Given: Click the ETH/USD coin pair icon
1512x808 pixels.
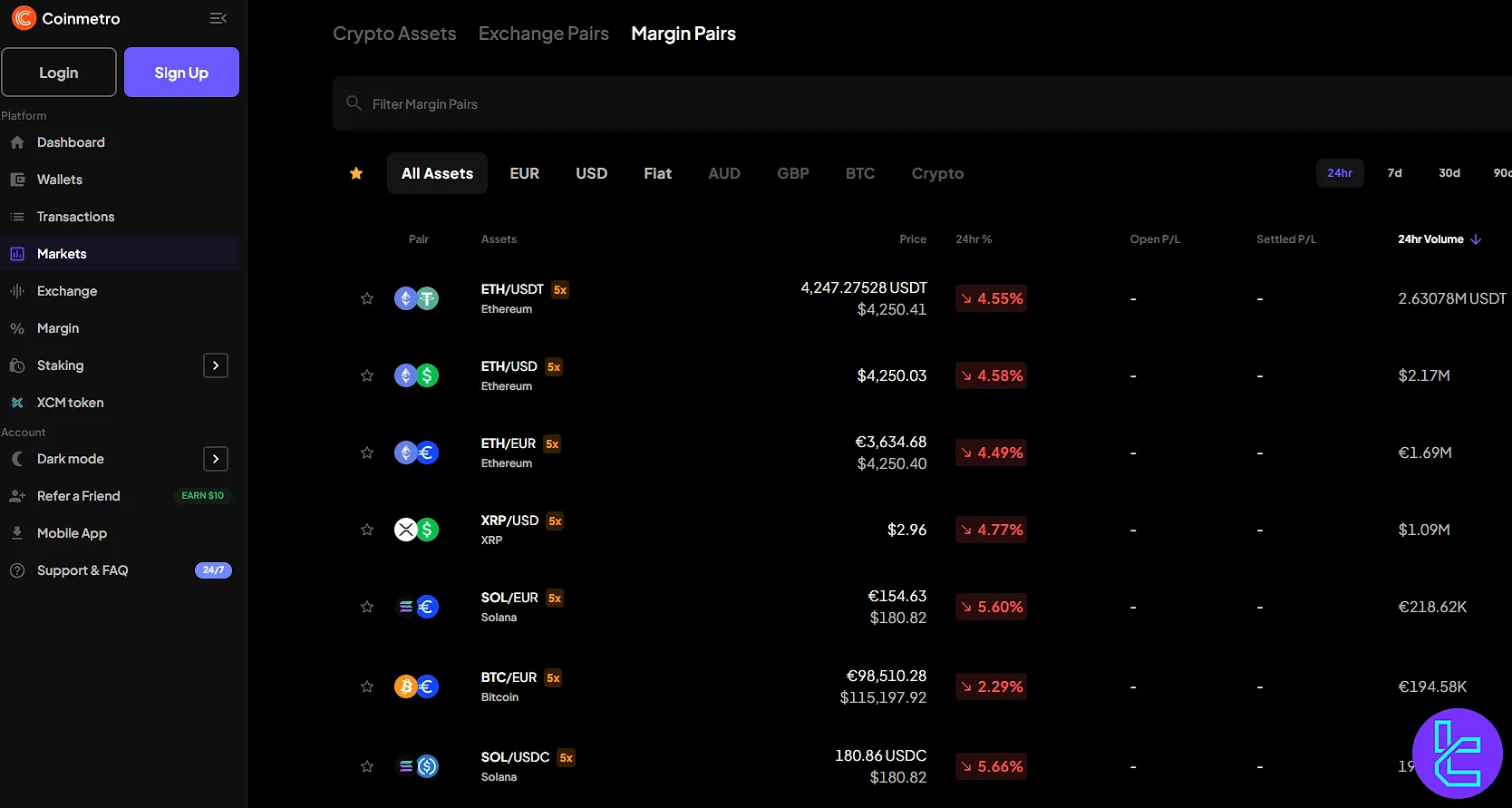Looking at the screenshot, I should pyautogui.click(x=416, y=375).
